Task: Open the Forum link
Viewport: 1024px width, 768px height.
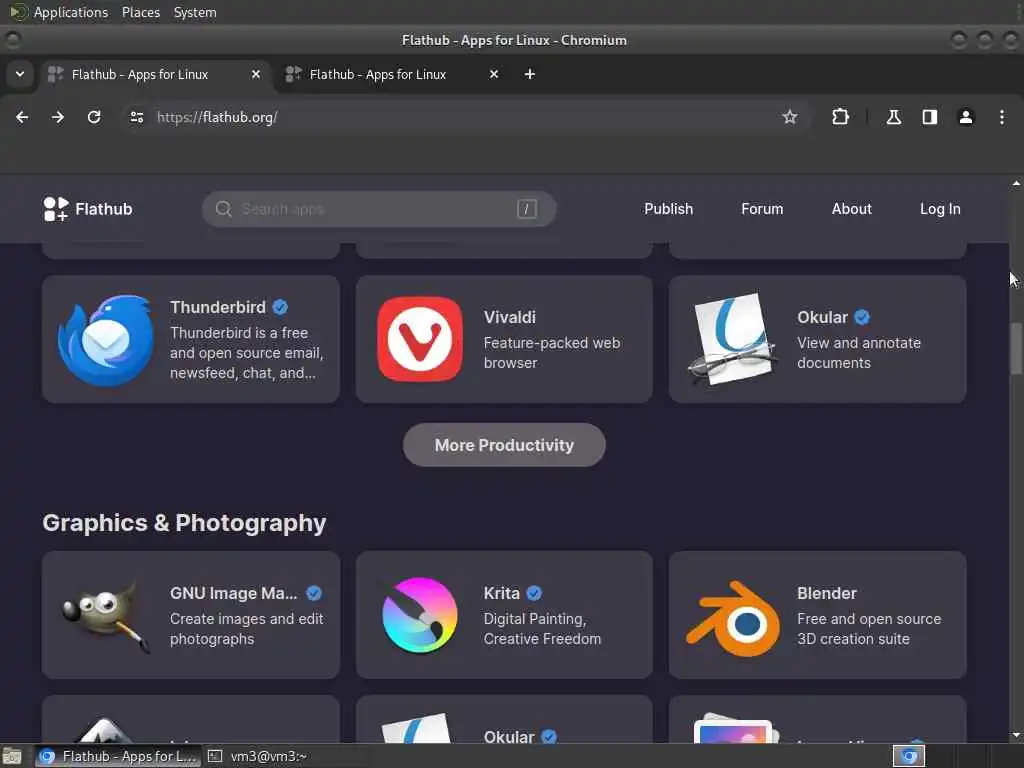Action: (x=761, y=209)
